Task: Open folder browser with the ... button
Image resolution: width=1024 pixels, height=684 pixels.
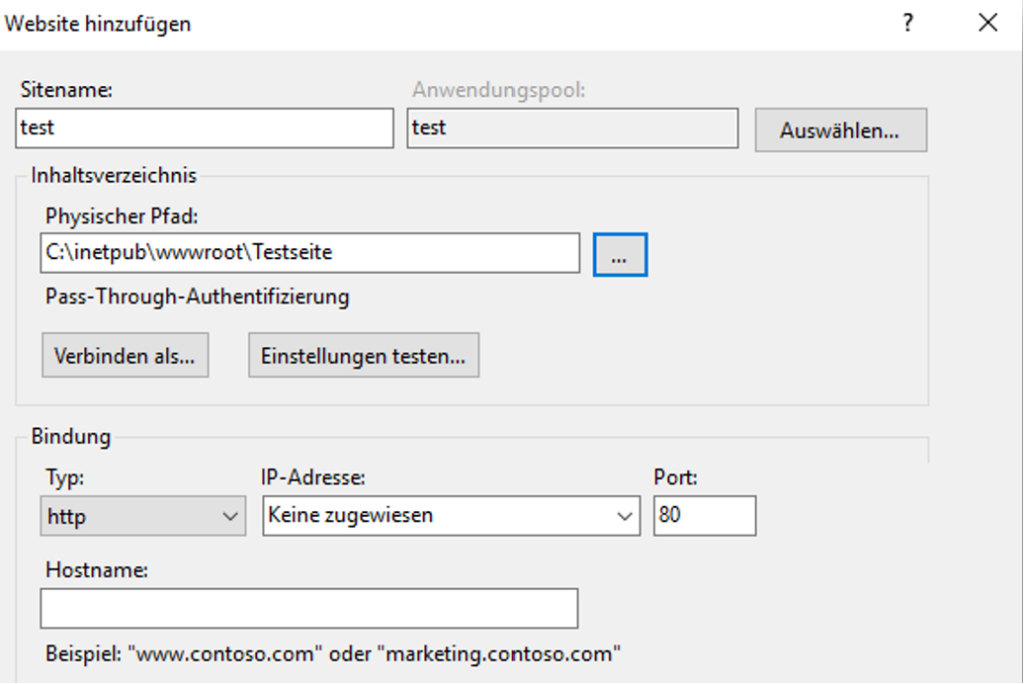Action: point(620,254)
